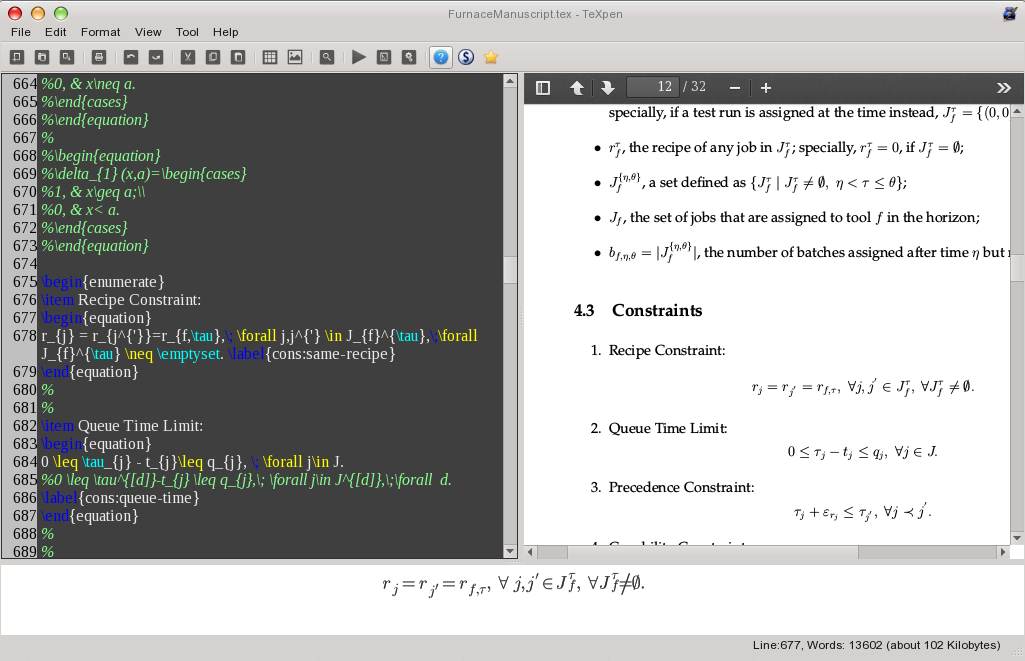Click the Cut scissors icon

(x=187, y=57)
